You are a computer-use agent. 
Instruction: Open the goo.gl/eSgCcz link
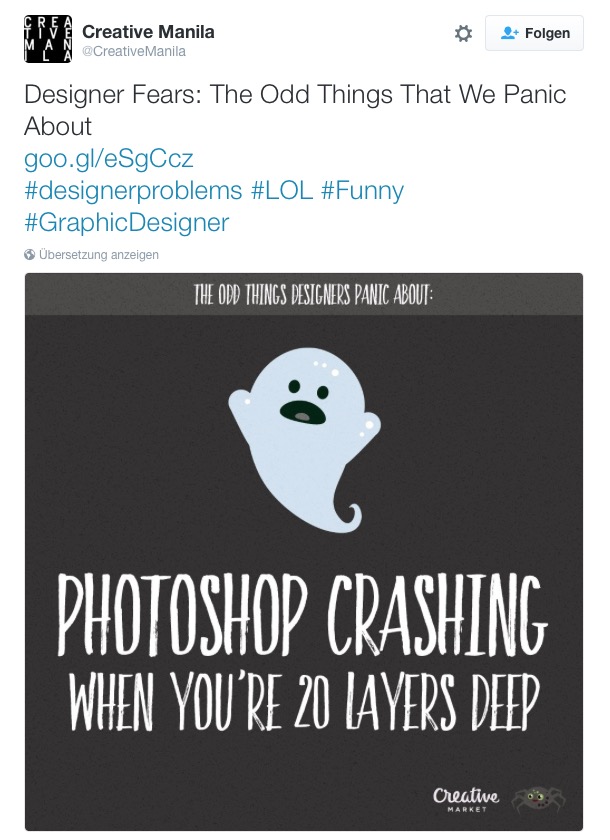[108, 158]
